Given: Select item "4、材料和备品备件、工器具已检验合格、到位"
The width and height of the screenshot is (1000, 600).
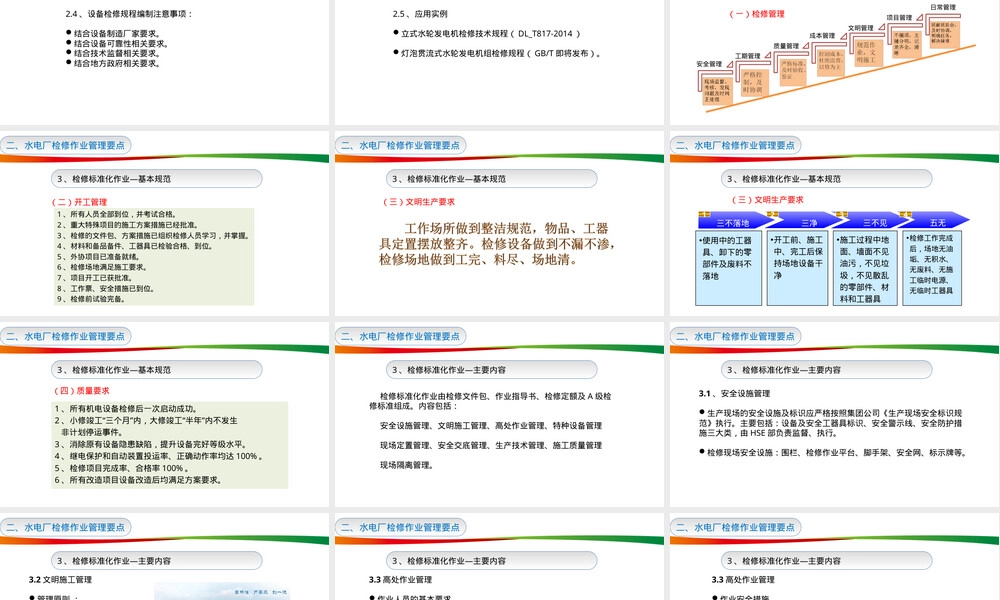Looking at the screenshot, I should click(x=135, y=246).
